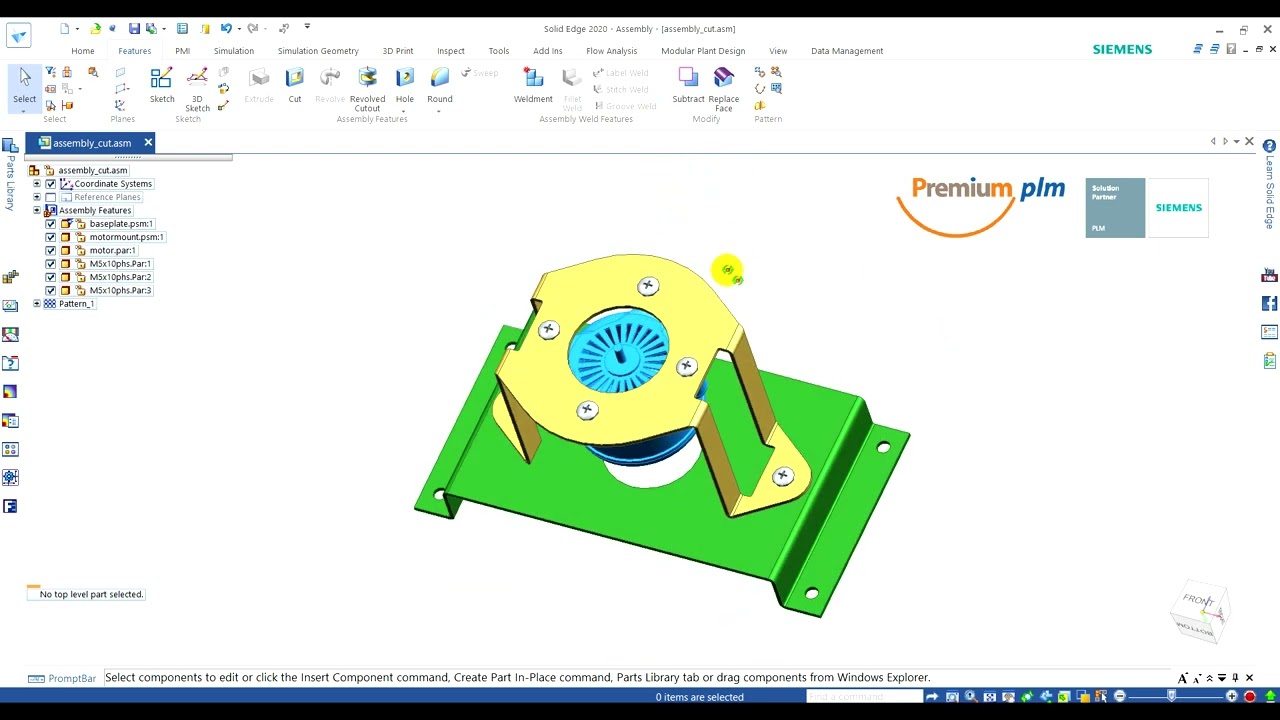
Task: Select motor.par:1 in the tree
Action: click(112, 250)
